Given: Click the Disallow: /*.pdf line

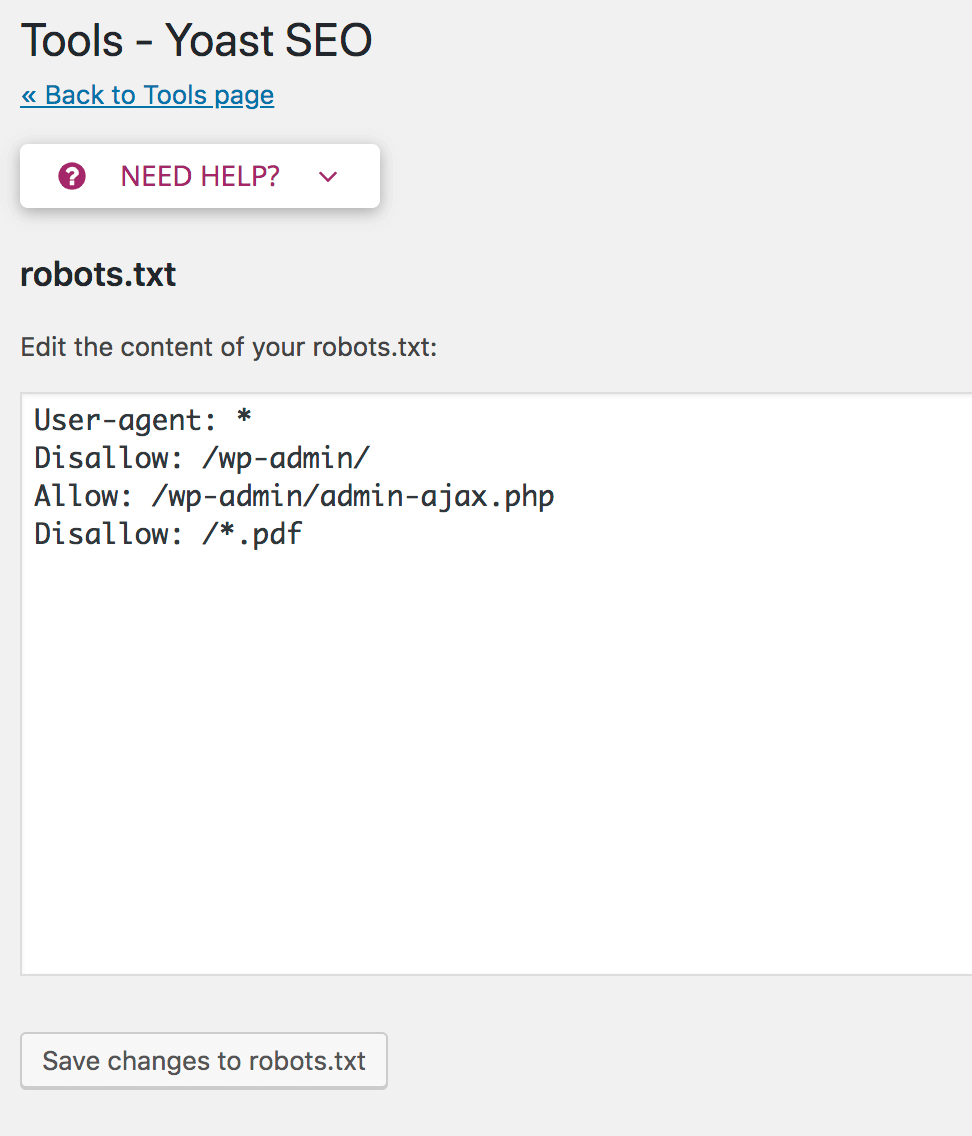Looking at the screenshot, I should [168, 535].
